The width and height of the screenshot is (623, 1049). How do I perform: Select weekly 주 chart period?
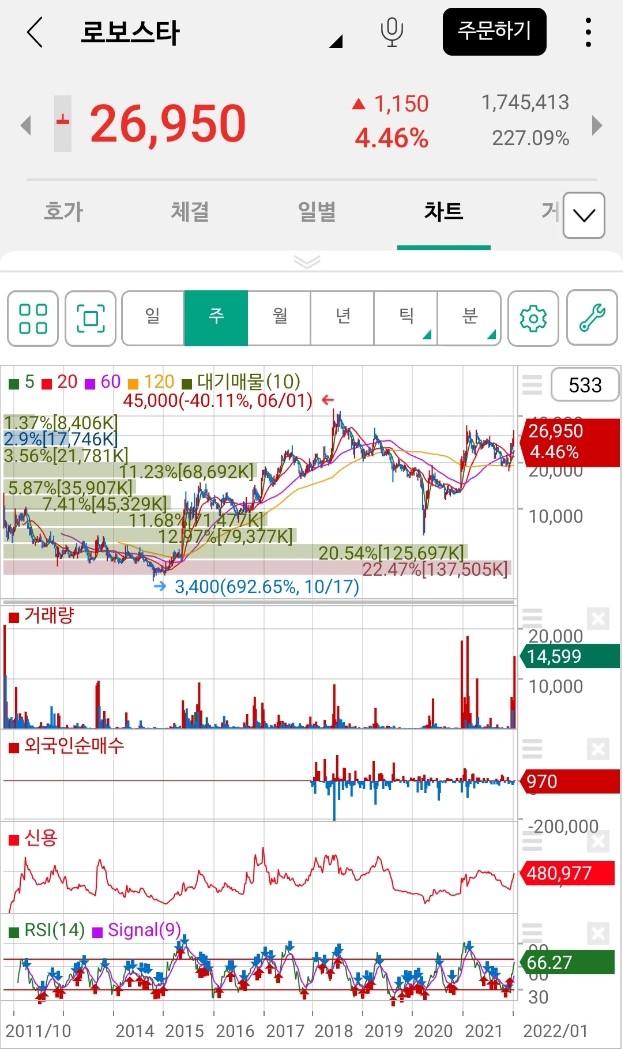coord(215,317)
